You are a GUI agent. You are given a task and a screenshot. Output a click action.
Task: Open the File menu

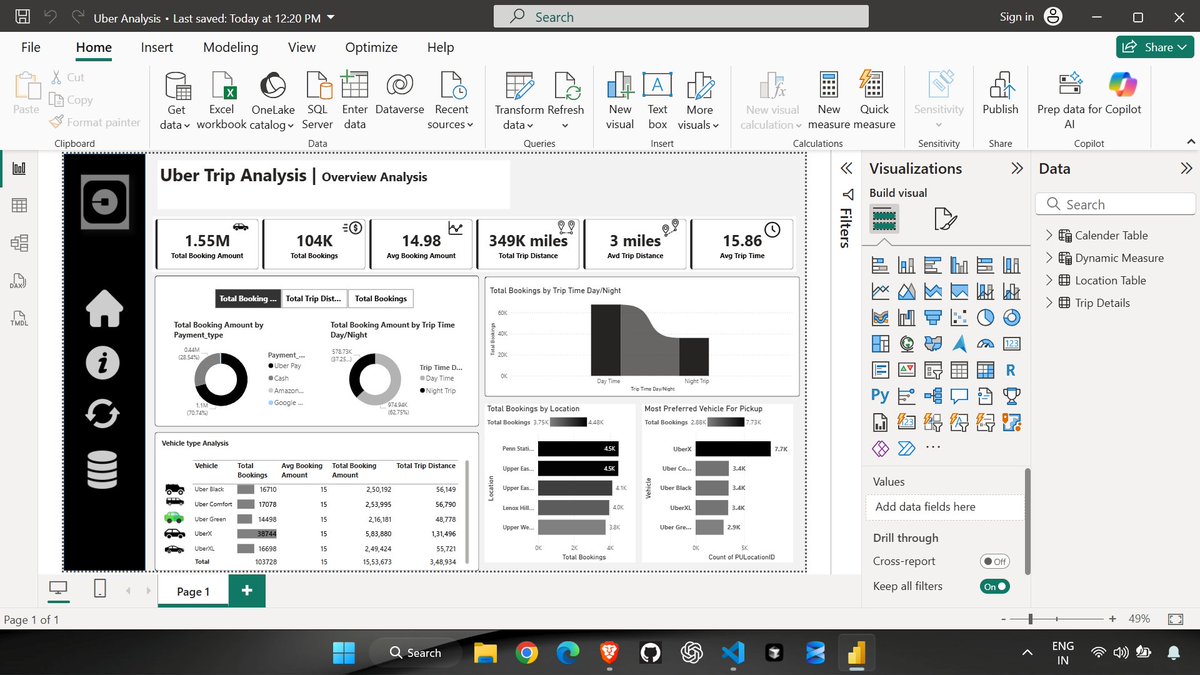[31, 47]
